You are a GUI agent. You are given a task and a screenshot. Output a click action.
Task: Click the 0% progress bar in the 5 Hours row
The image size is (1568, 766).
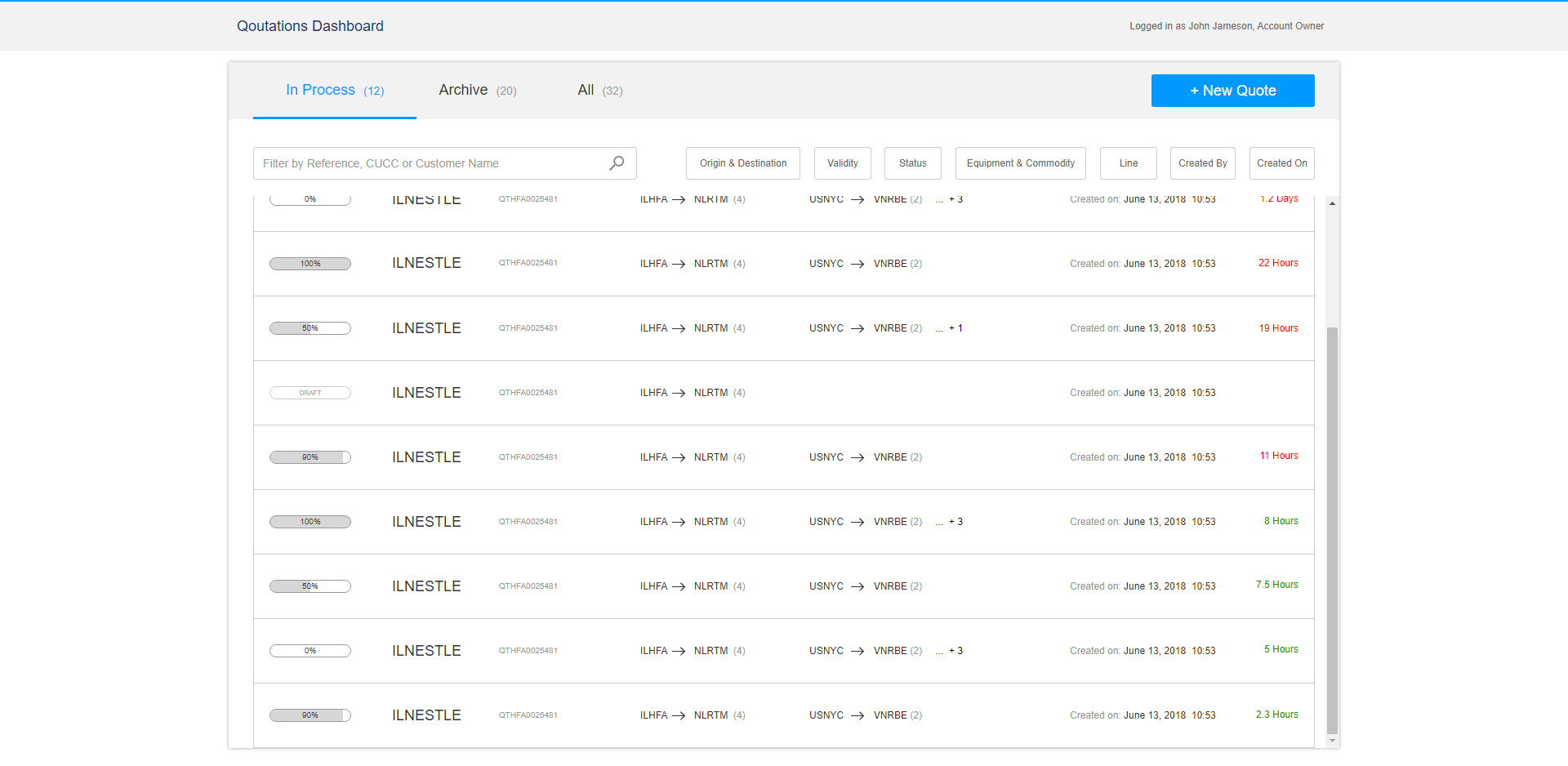tap(310, 651)
